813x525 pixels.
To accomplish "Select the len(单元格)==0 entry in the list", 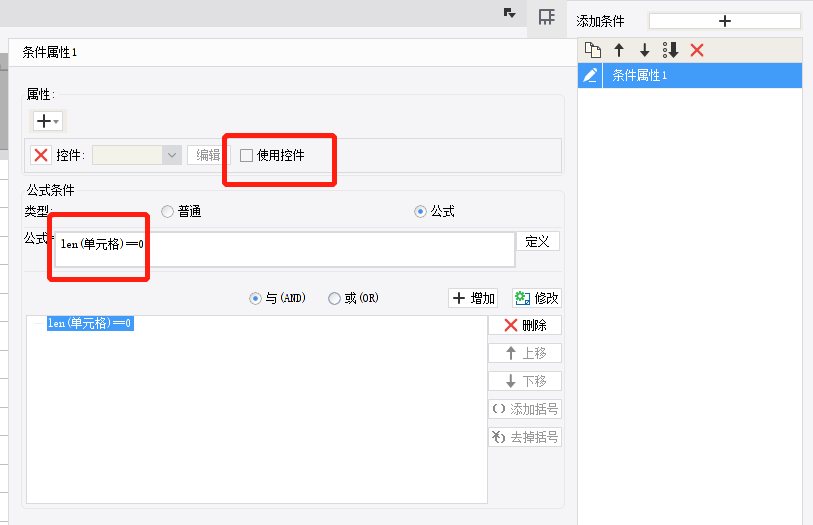I will [x=90, y=323].
